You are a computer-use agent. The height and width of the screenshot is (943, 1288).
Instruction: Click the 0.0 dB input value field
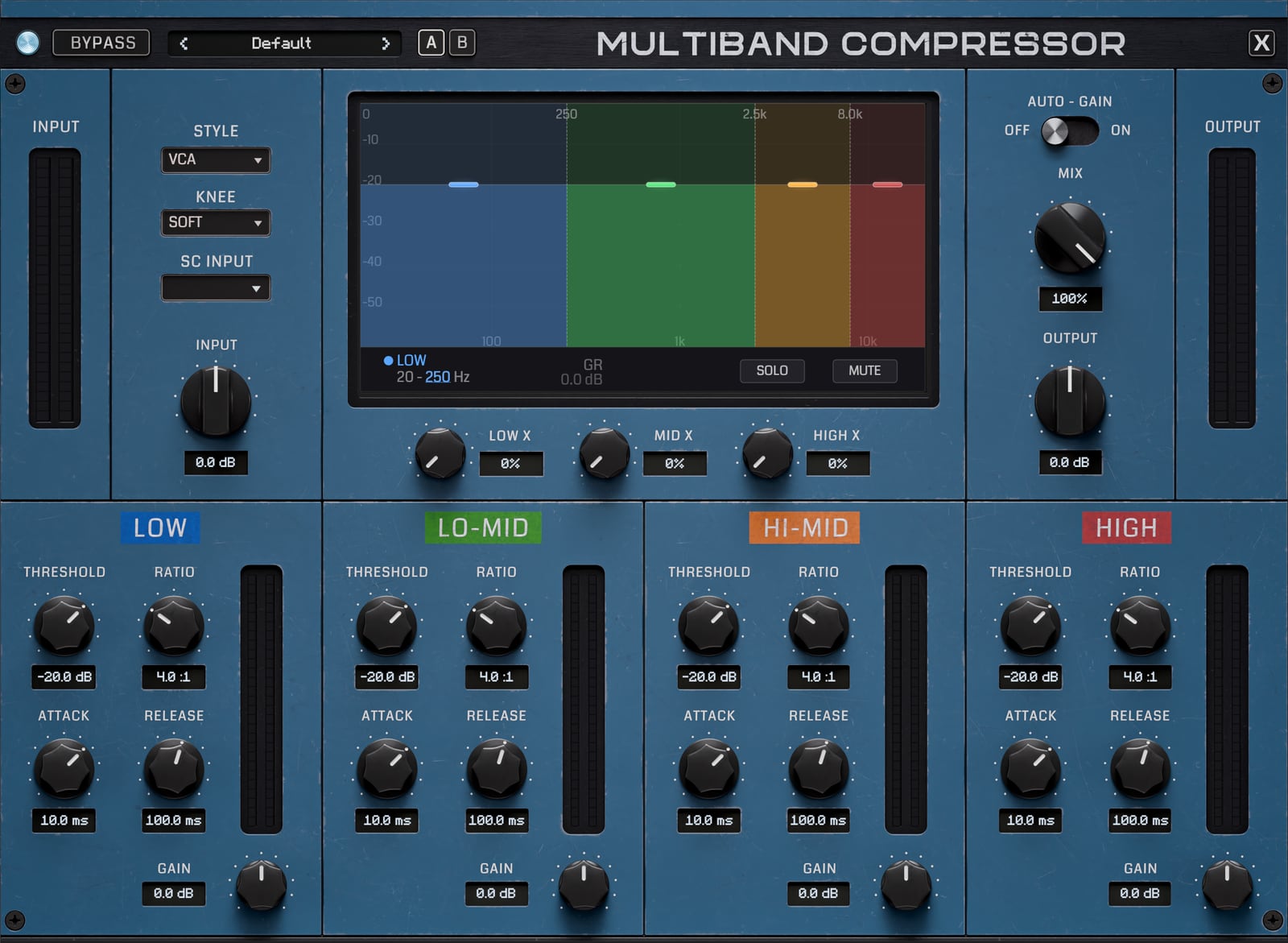pyautogui.click(x=215, y=462)
